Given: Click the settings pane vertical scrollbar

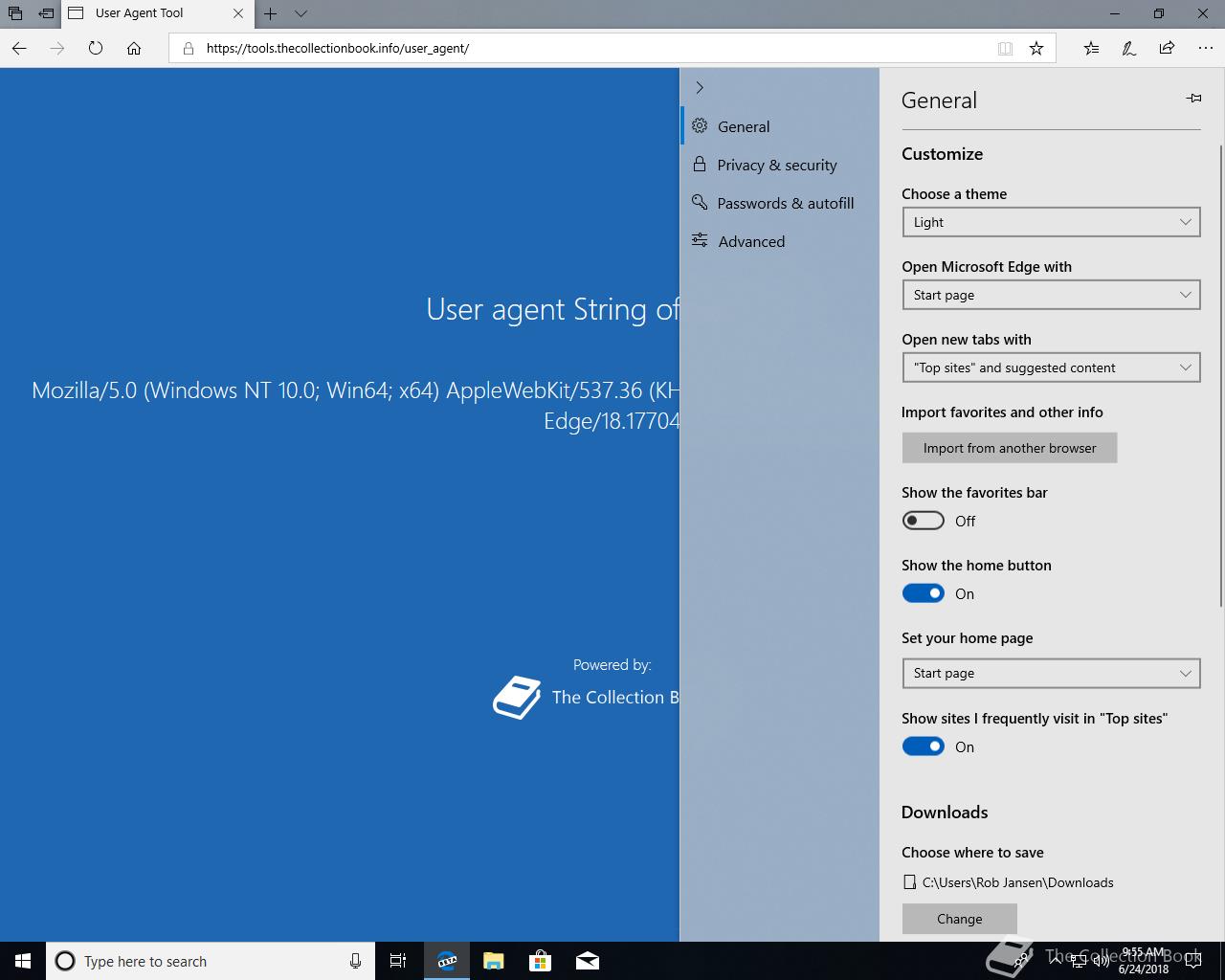Looking at the screenshot, I should coord(1221,375).
